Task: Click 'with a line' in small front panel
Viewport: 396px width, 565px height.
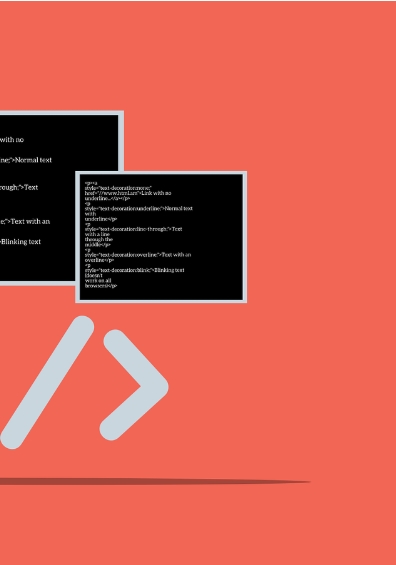Action: [x=97, y=234]
